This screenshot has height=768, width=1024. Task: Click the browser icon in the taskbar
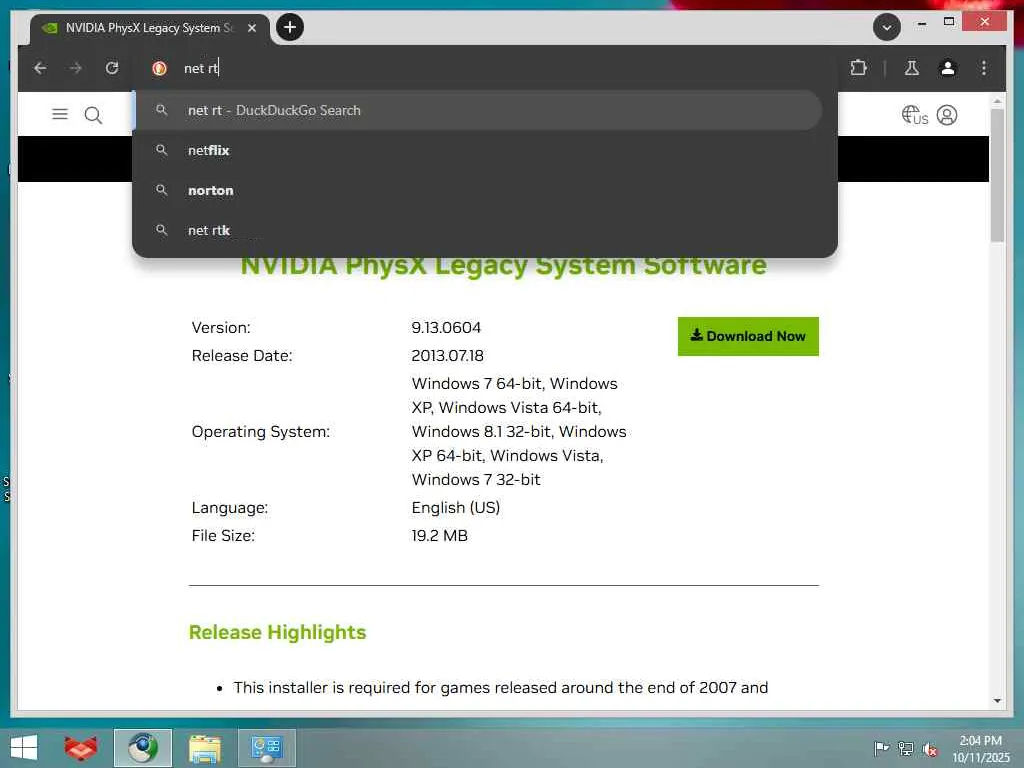[x=143, y=748]
